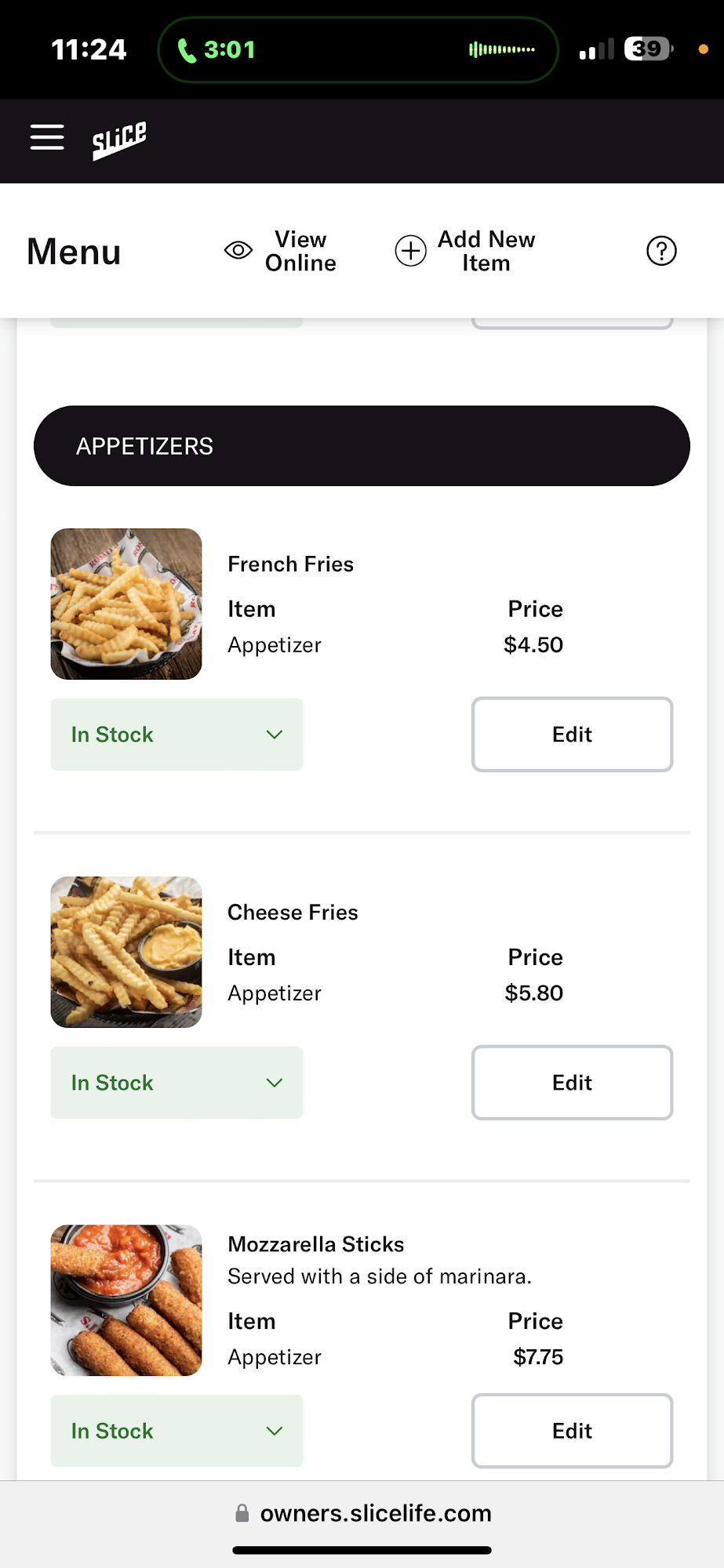The height and width of the screenshot is (1568, 724).
Task: Expand French Fries In Stock dropdown
Action: click(x=176, y=735)
